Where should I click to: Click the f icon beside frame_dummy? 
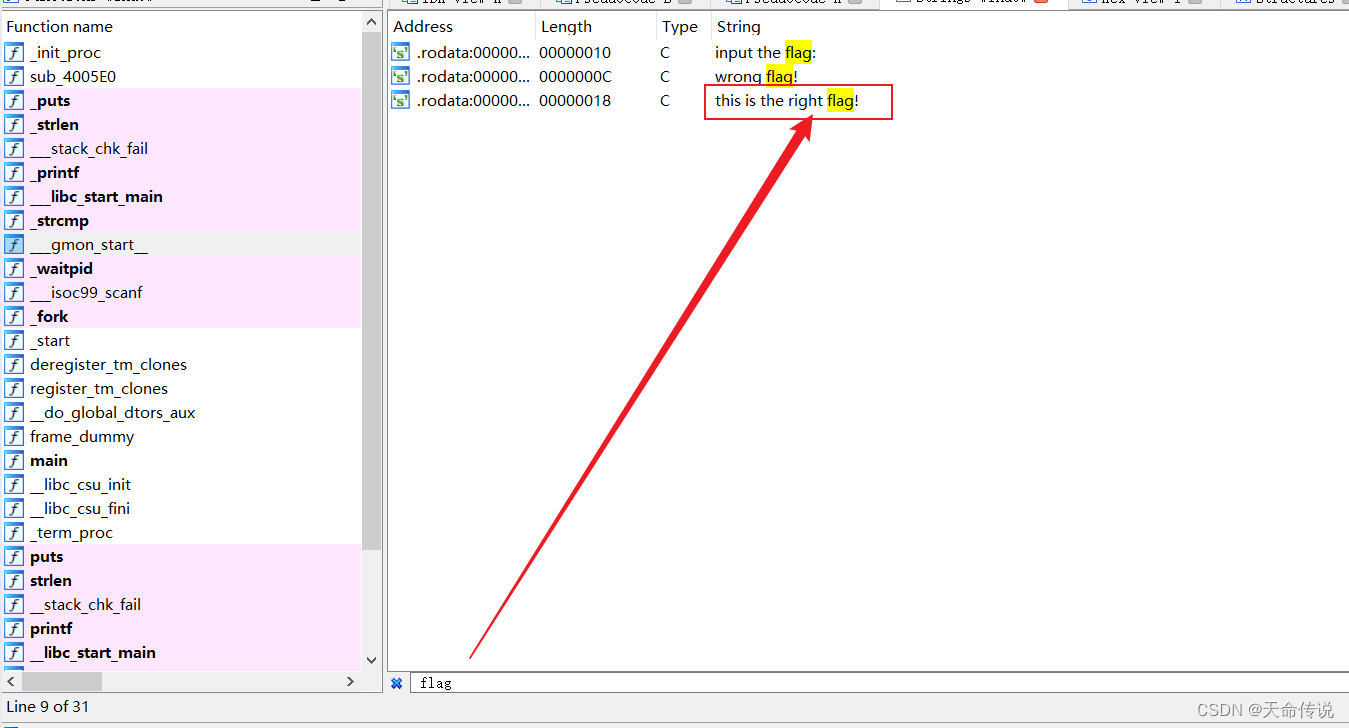click(x=14, y=436)
